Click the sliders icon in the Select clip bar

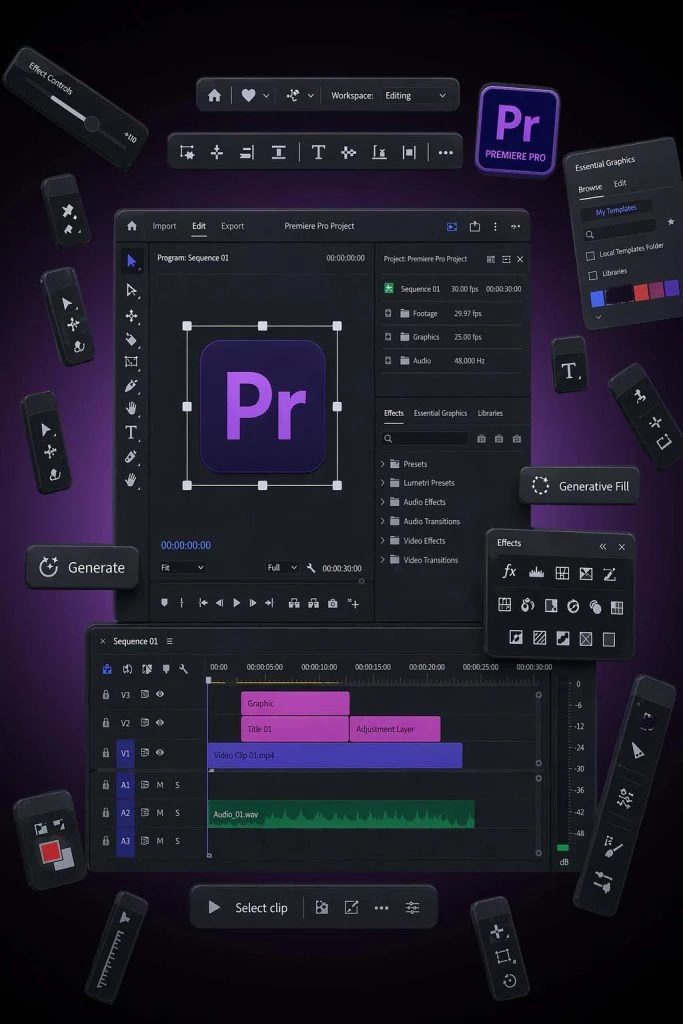tap(412, 908)
